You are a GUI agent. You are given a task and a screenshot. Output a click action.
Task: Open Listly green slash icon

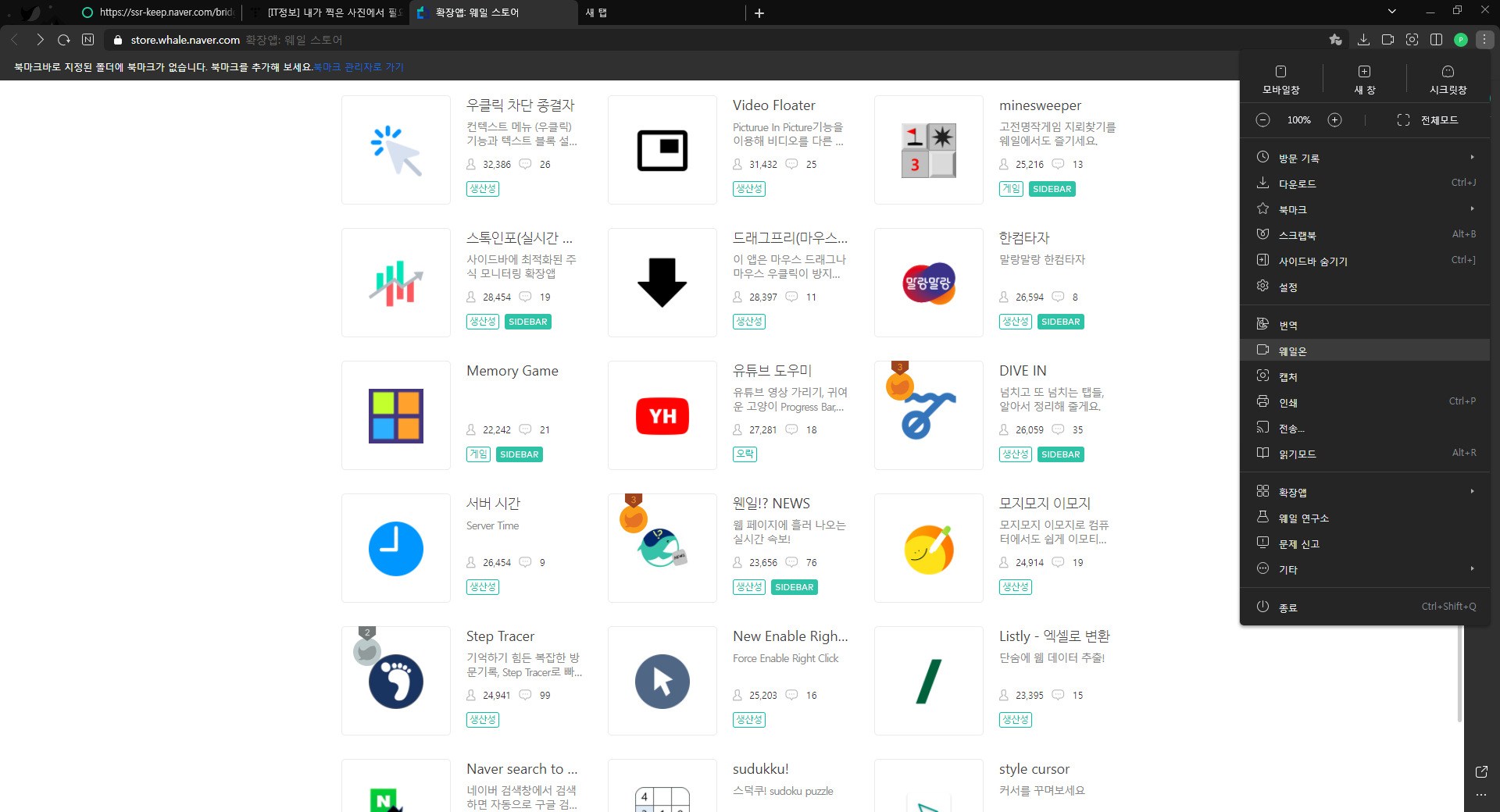[929, 681]
